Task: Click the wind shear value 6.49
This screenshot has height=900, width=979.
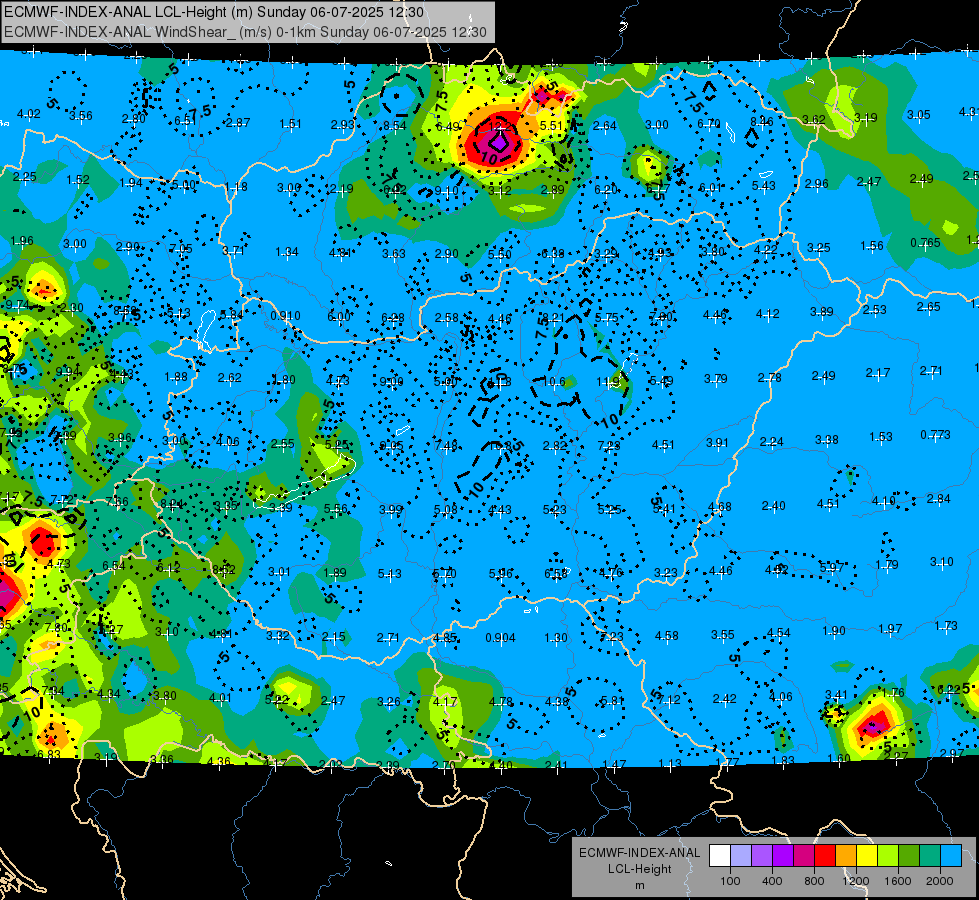Action: [448, 127]
